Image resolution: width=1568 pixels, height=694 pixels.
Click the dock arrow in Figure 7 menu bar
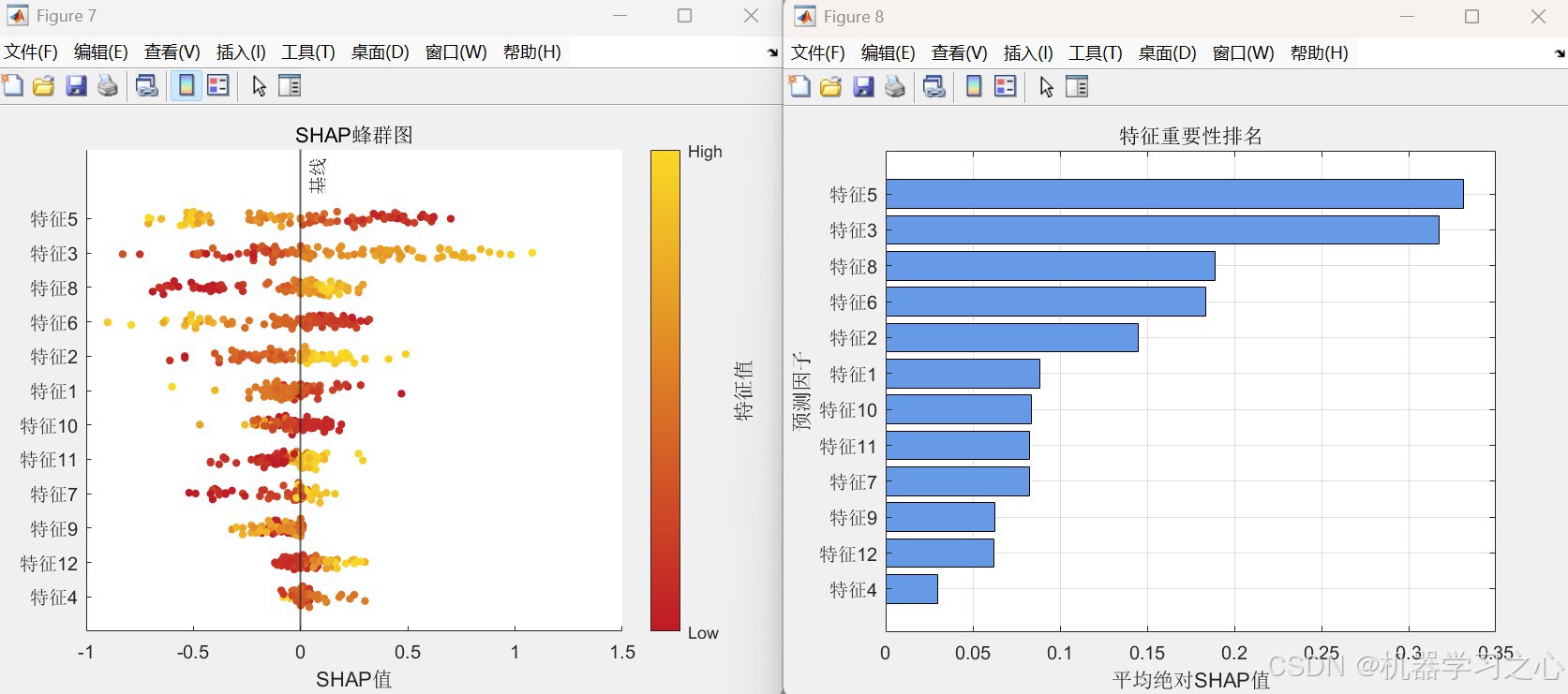(x=772, y=52)
